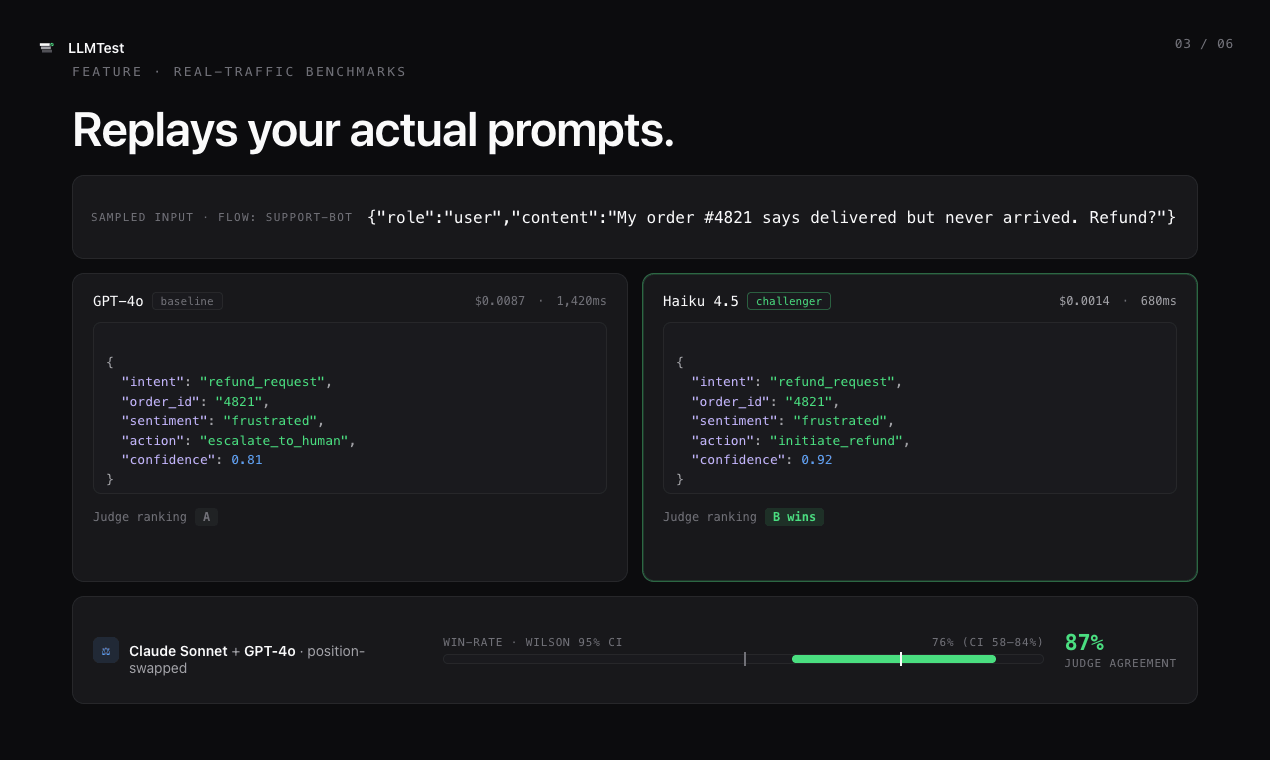Click the LLMTest logo icon
The height and width of the screenshot is (760, 1270).
[46, 47]
